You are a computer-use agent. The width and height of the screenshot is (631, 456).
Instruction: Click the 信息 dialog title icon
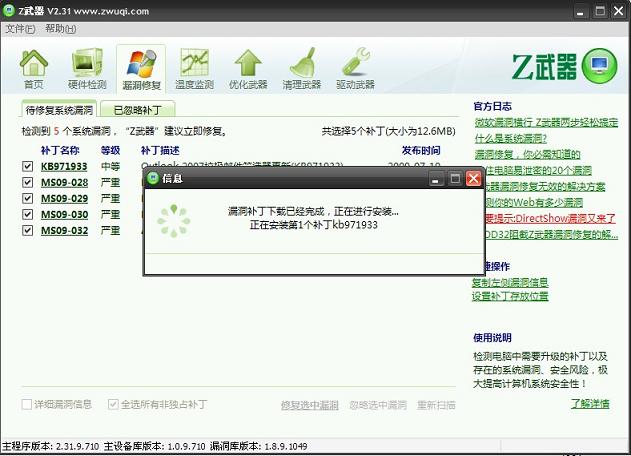tap(153, 178)
